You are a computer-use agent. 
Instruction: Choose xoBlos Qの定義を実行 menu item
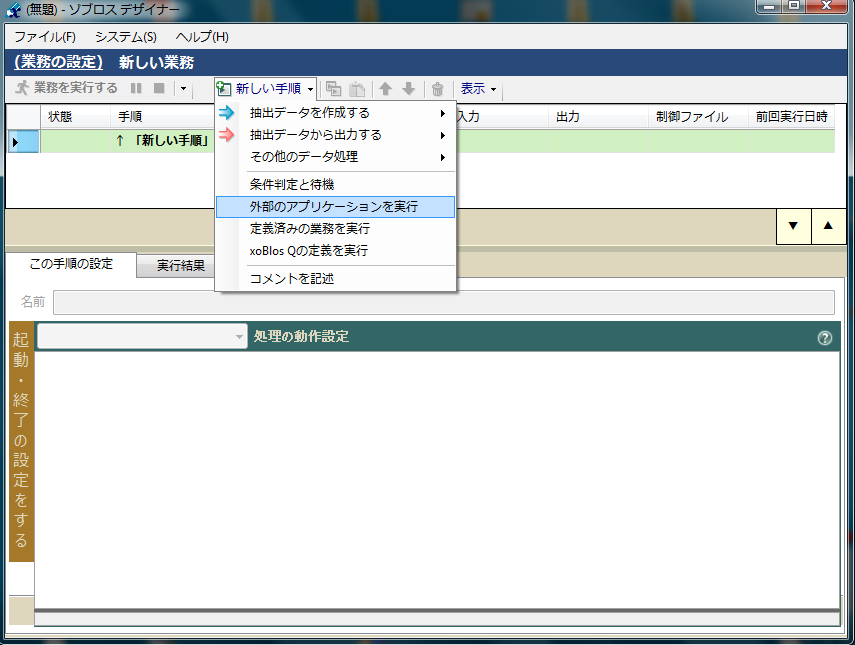[x=336, y=251]
